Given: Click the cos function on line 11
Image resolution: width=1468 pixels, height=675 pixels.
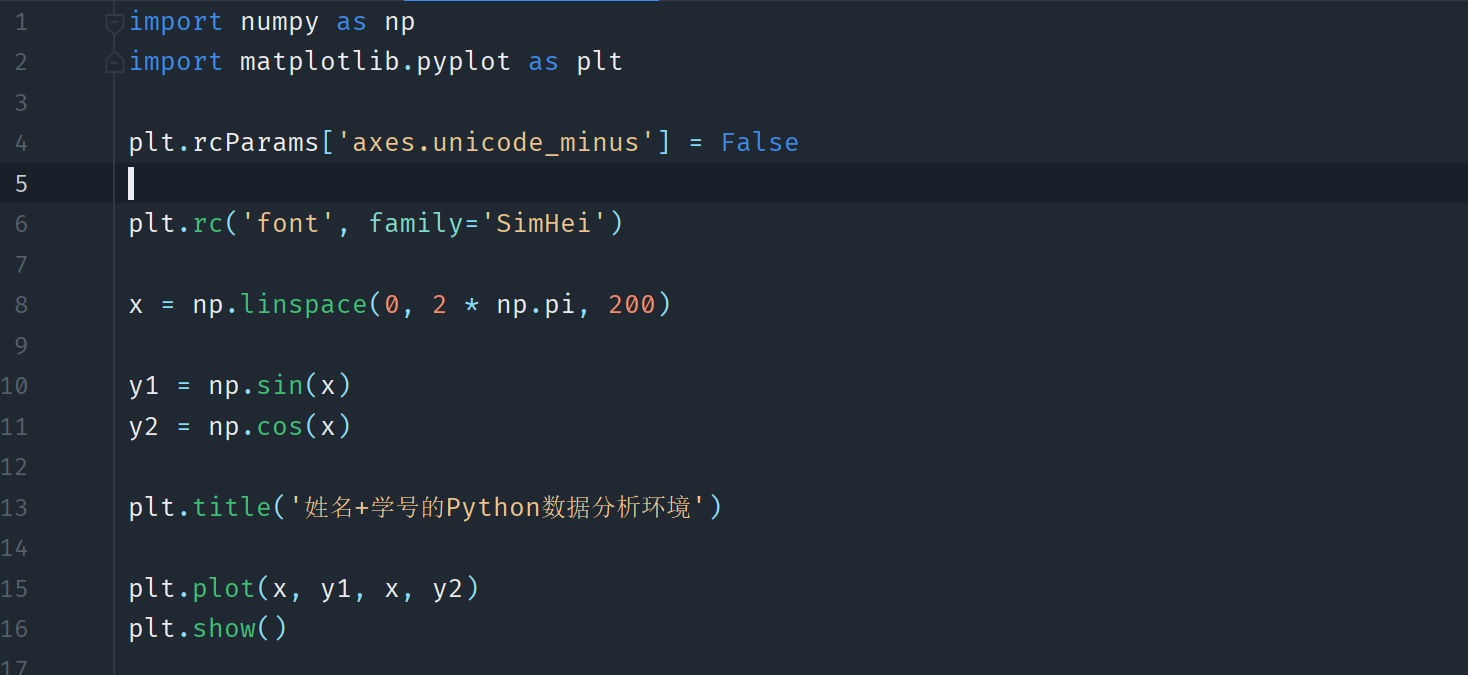Looking at the screenshot, I should click(280, 427).
